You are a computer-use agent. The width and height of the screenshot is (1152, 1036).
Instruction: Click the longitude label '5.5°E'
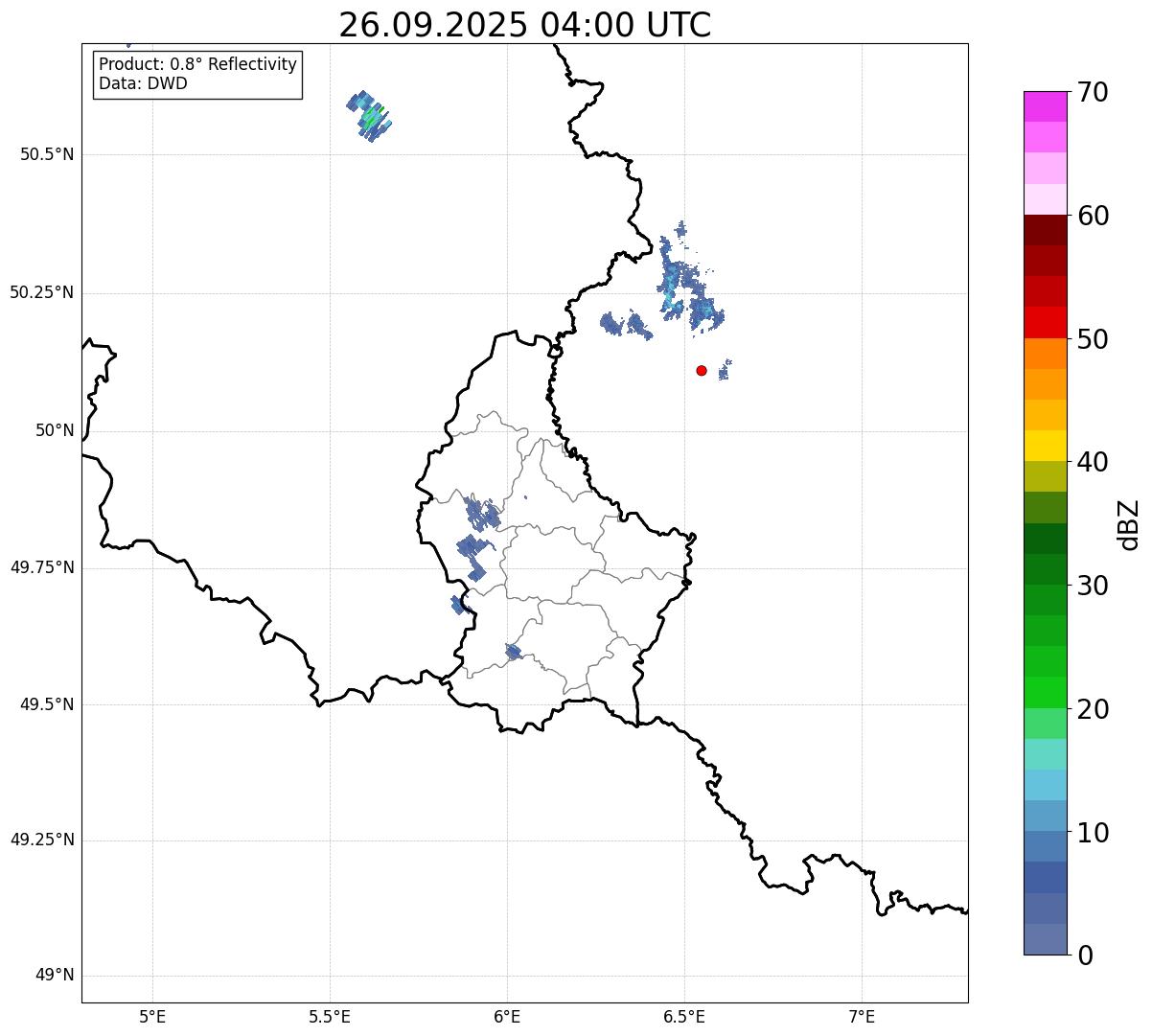click(330, 1017)
